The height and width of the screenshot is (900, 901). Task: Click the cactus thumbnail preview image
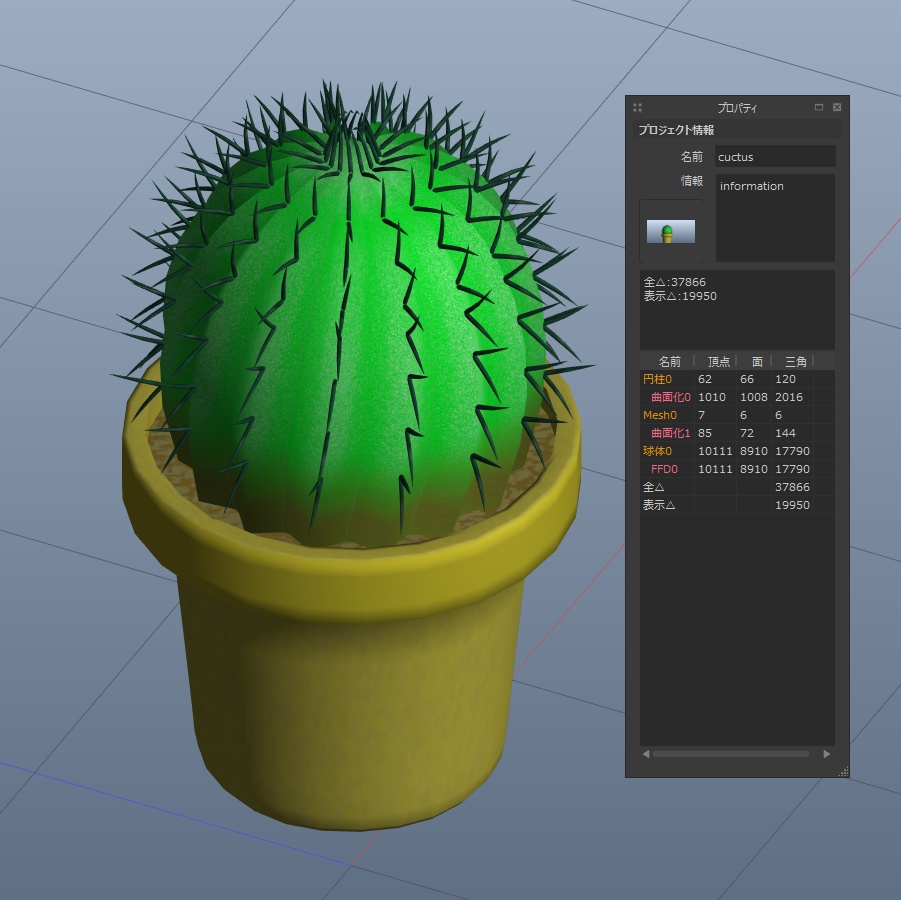[671, 230]
